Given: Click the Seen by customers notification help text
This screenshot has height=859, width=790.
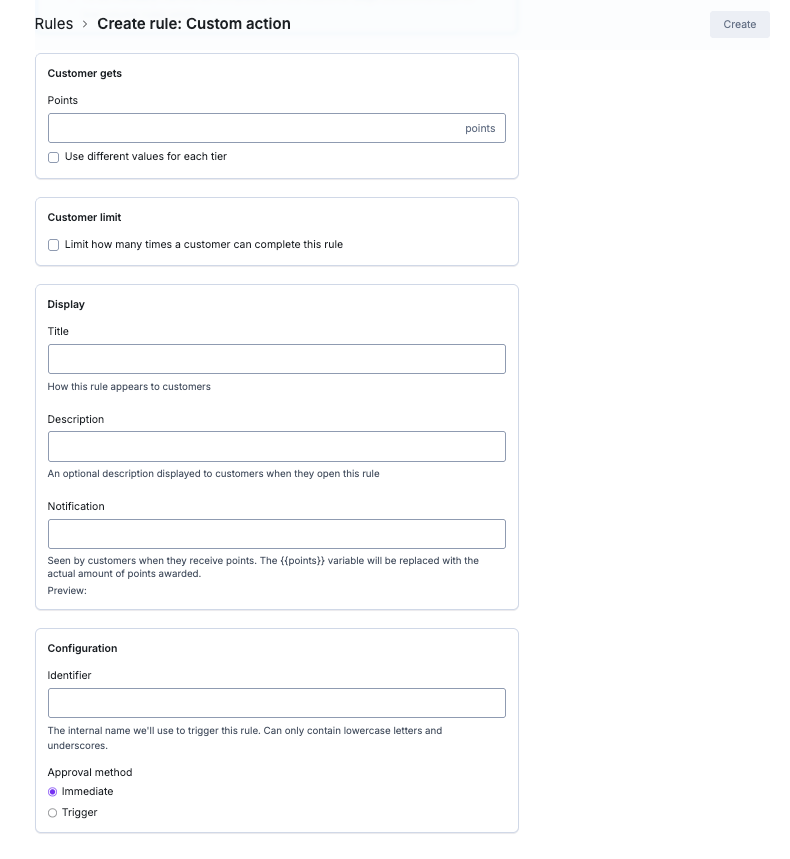Looking at the screenshot, I should click(263, 567).
